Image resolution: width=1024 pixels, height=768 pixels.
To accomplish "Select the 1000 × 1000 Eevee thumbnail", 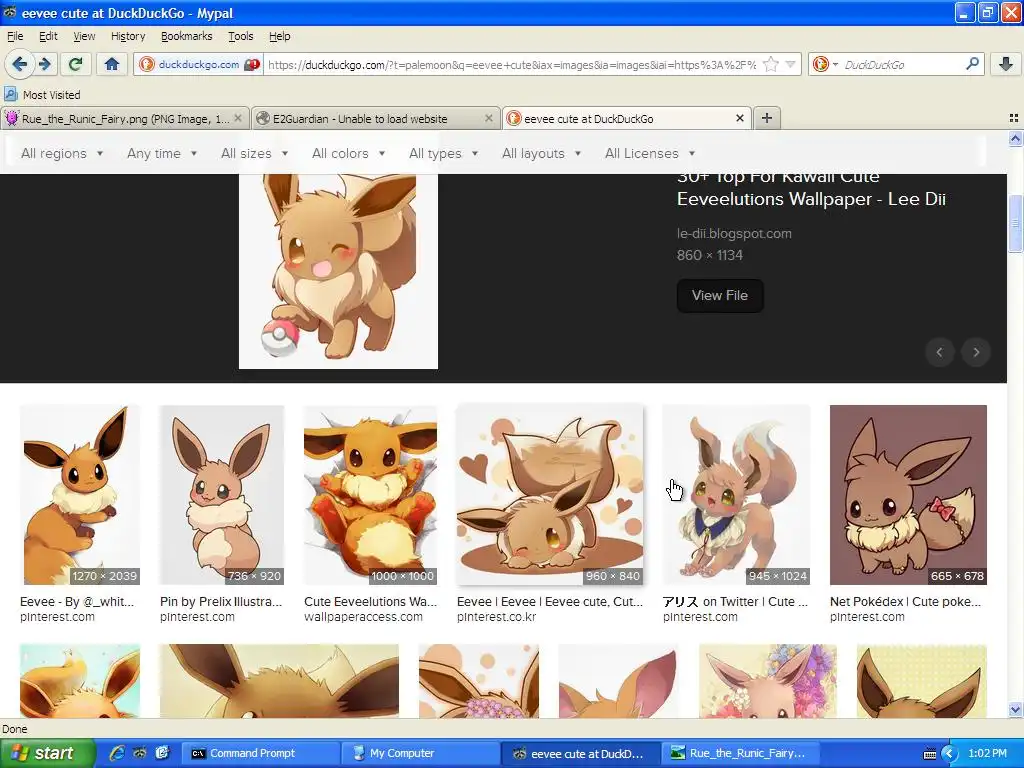I will click(x=370, y=494).
